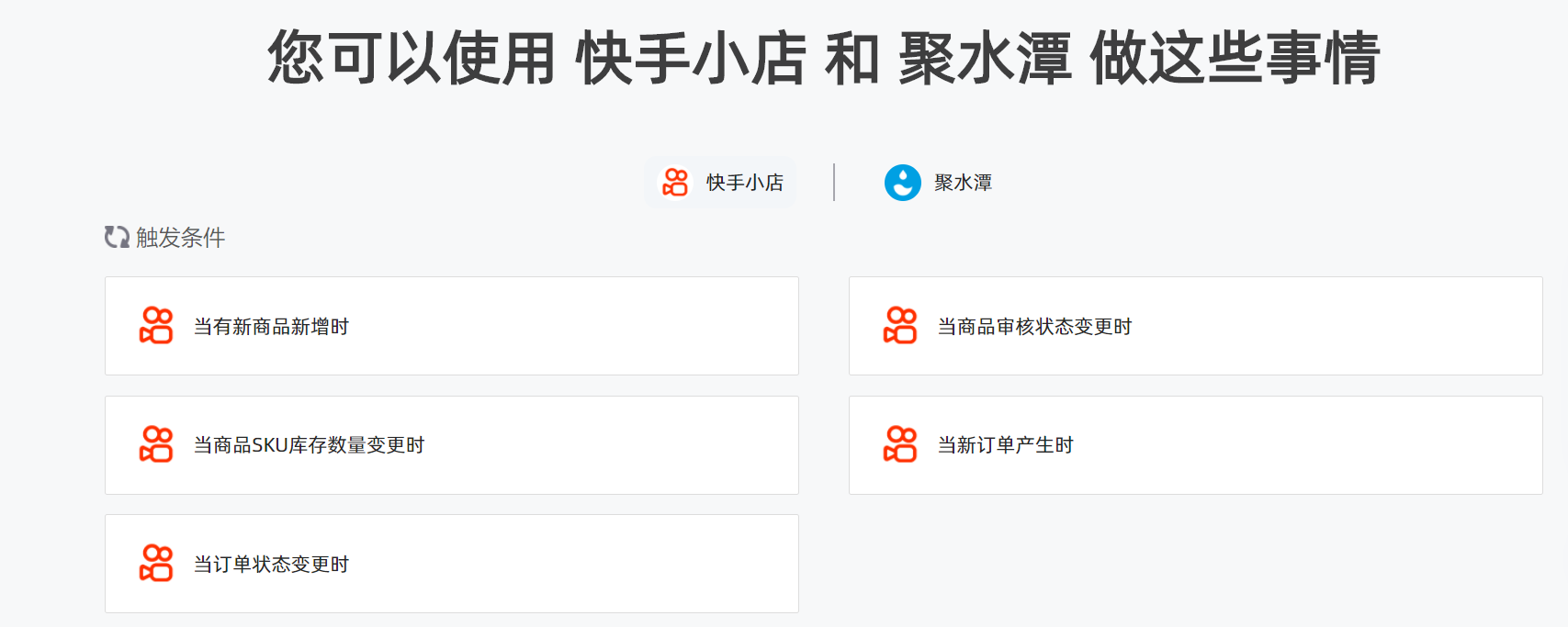
Task: Click the icon on the 当订单状态变更时 card
Action: click(x=156, y=564)
